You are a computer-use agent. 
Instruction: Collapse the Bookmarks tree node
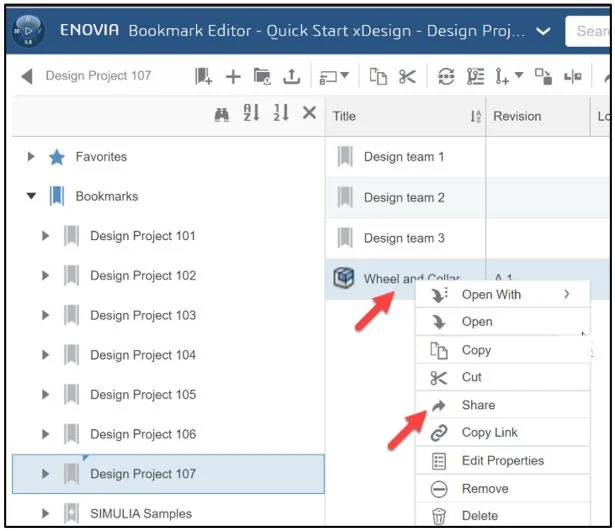[x=31, y=197]
